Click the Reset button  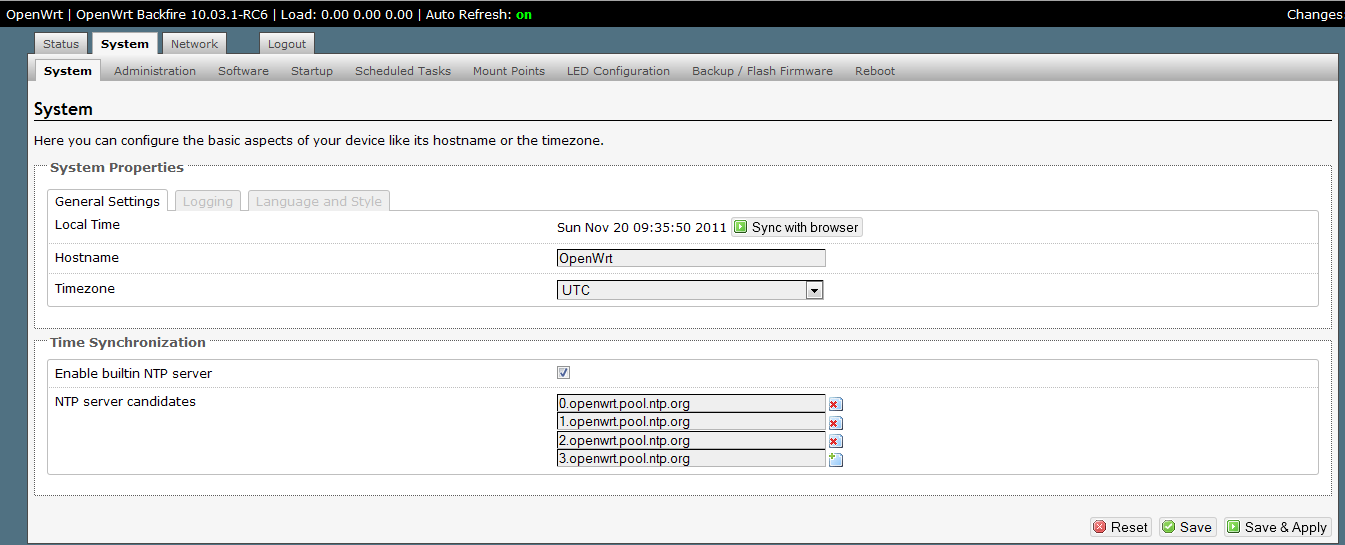coord(1120,527)
